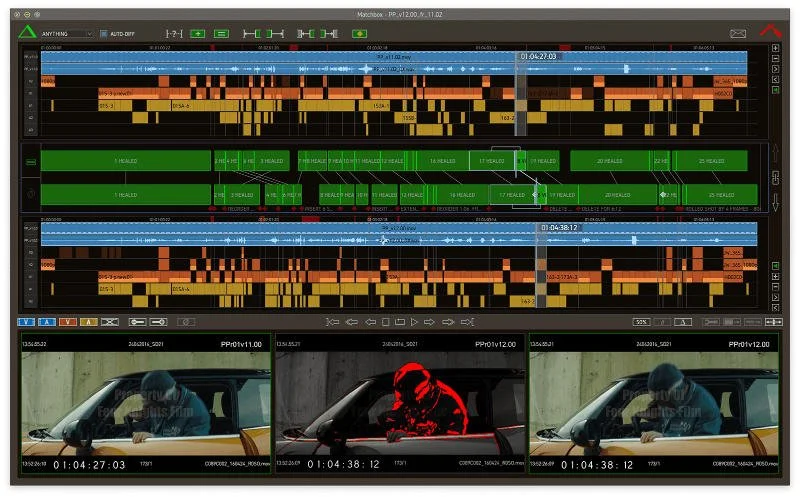The width and height of the screenshot is (800, 497).
Task: Click the extend-left block trim icon
Action: [x=252, y=34]
